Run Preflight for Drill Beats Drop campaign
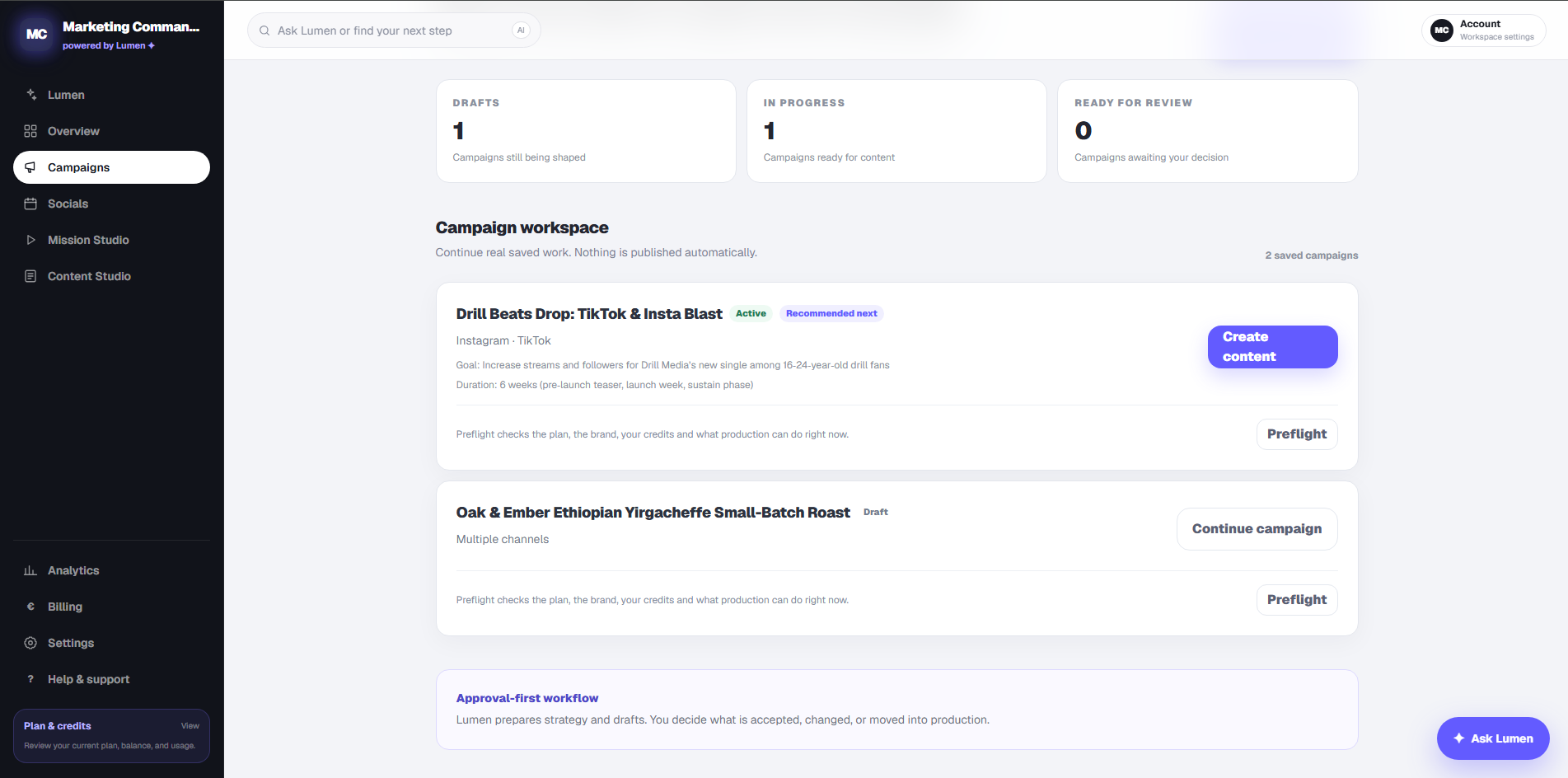This screenshot has height=778, width=1568. click(x=1296, y=434)
